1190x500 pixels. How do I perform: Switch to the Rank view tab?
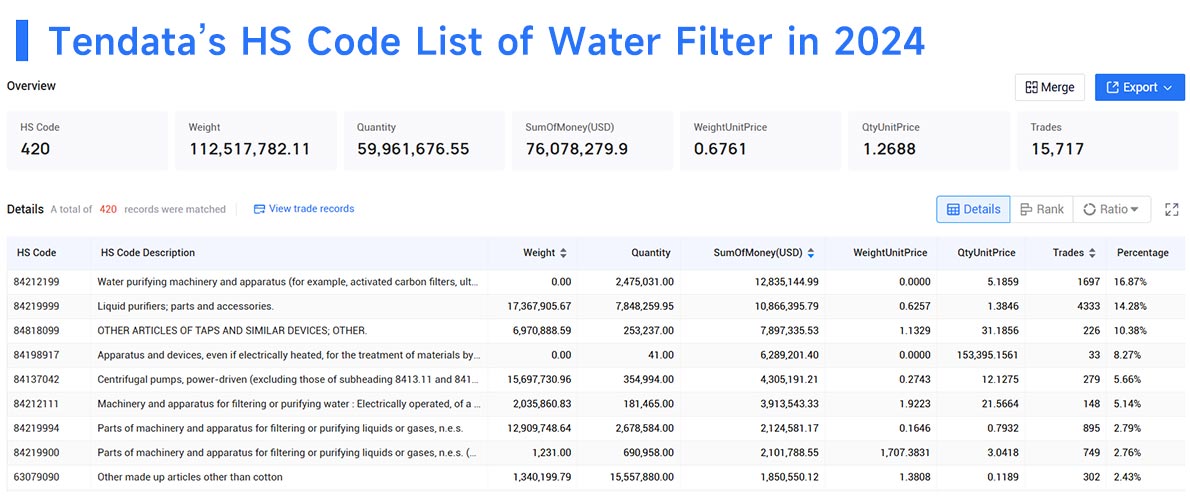click(1041, 209)
